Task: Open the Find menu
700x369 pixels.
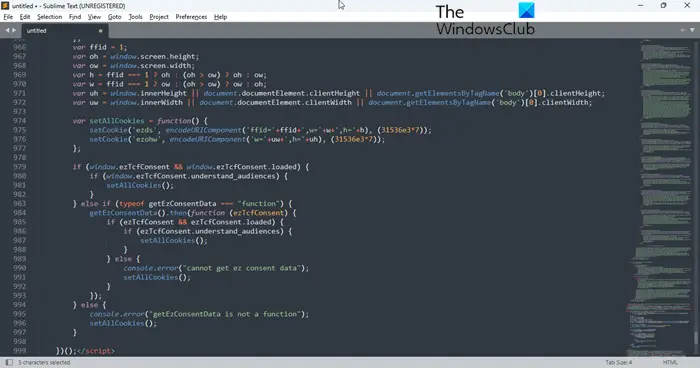Action: pyautogui.click(x=75, y=17)
